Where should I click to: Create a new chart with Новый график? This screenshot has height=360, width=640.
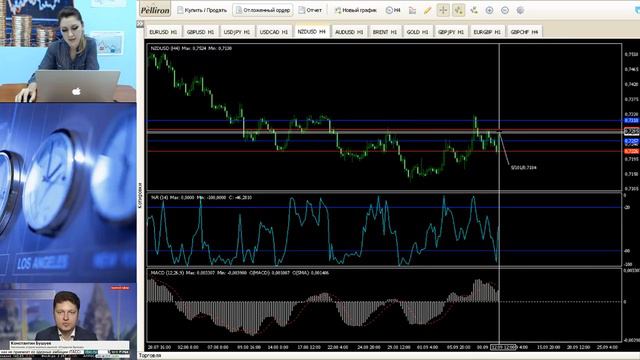[x=355, y=10]
